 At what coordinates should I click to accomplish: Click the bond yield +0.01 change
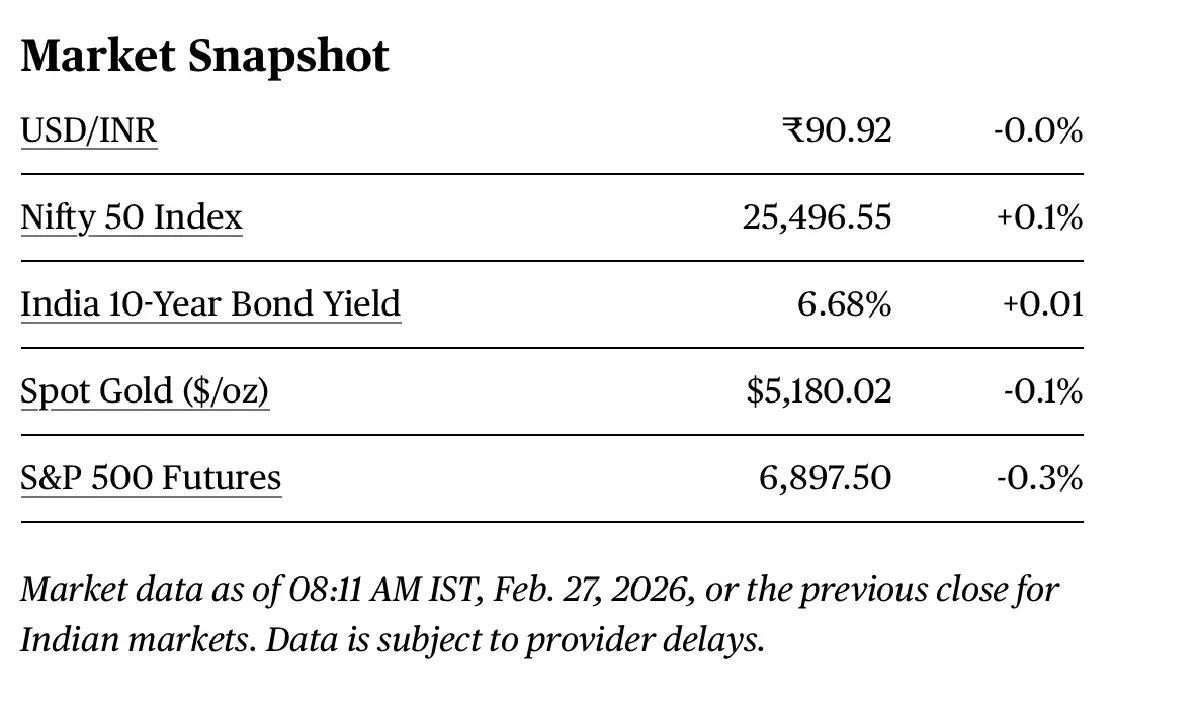click(x=1043, y=304)
